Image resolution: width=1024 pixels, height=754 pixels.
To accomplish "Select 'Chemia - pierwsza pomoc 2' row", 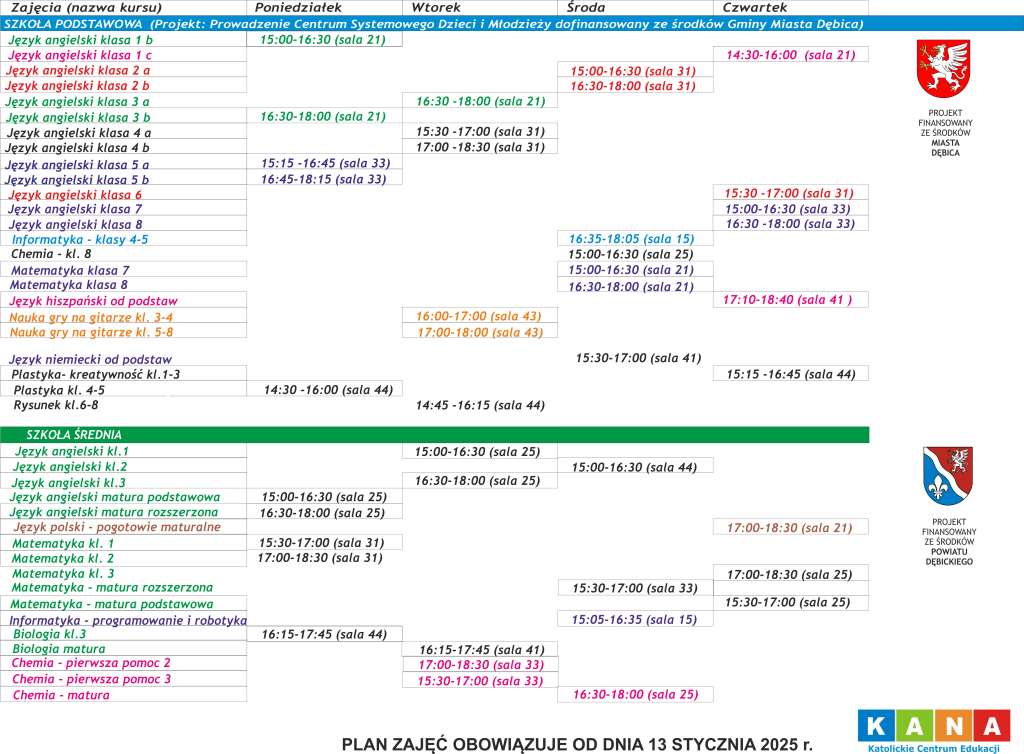I will [x=91, y=663].
